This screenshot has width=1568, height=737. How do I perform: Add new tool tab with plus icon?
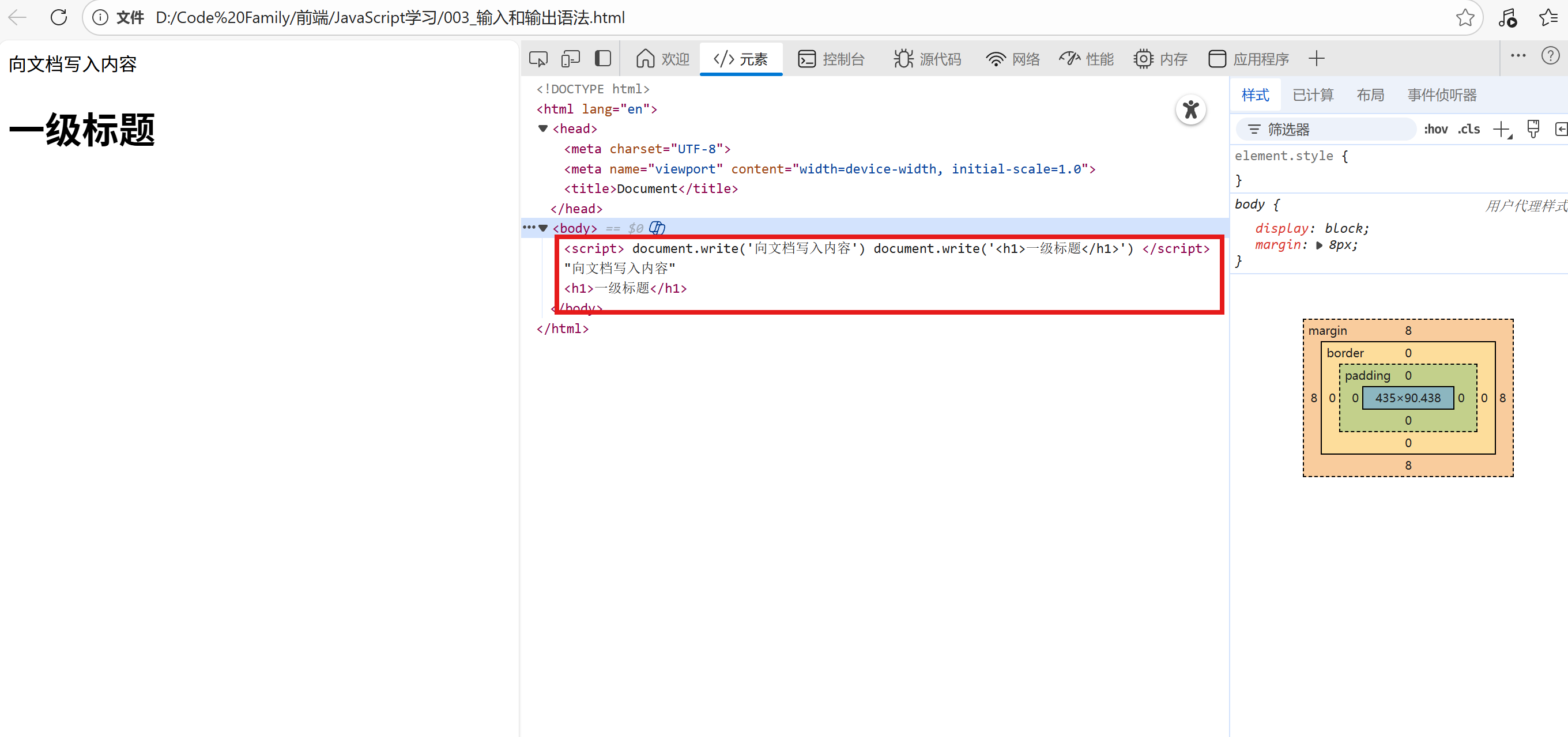pyautogui.click(x=1316, y=59)
